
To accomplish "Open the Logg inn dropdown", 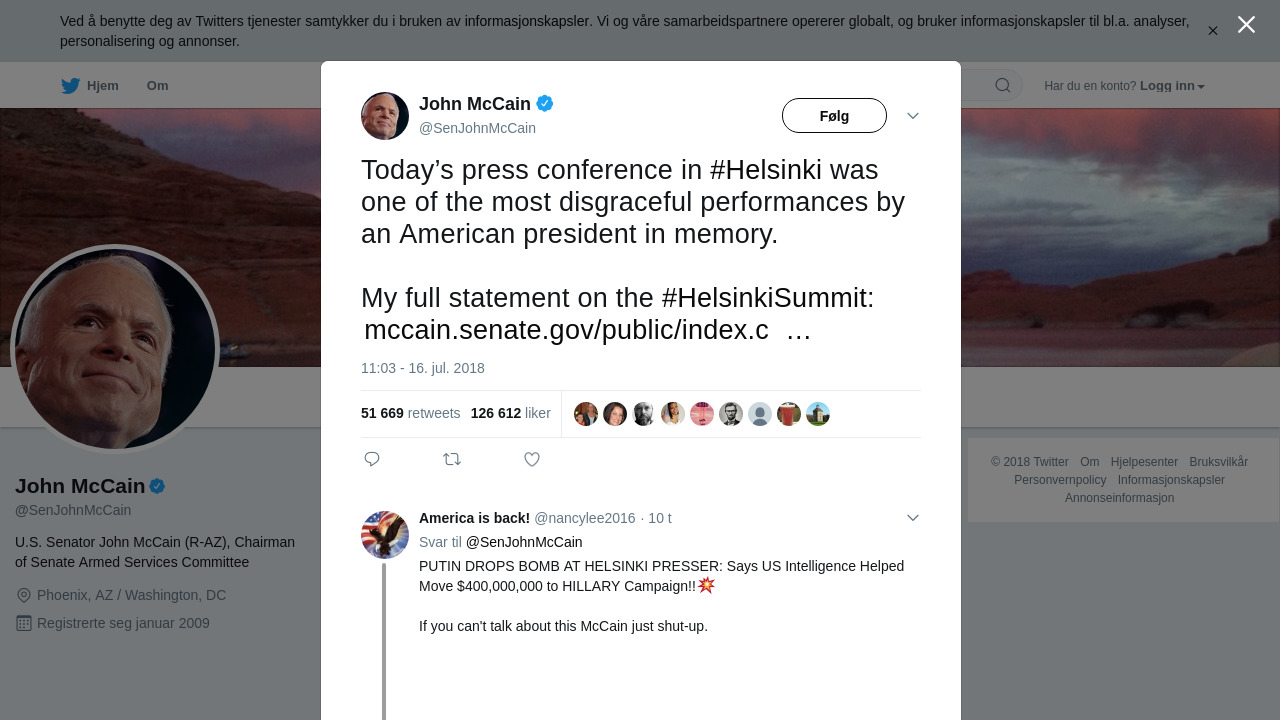I will click(x=1172, y=86).
